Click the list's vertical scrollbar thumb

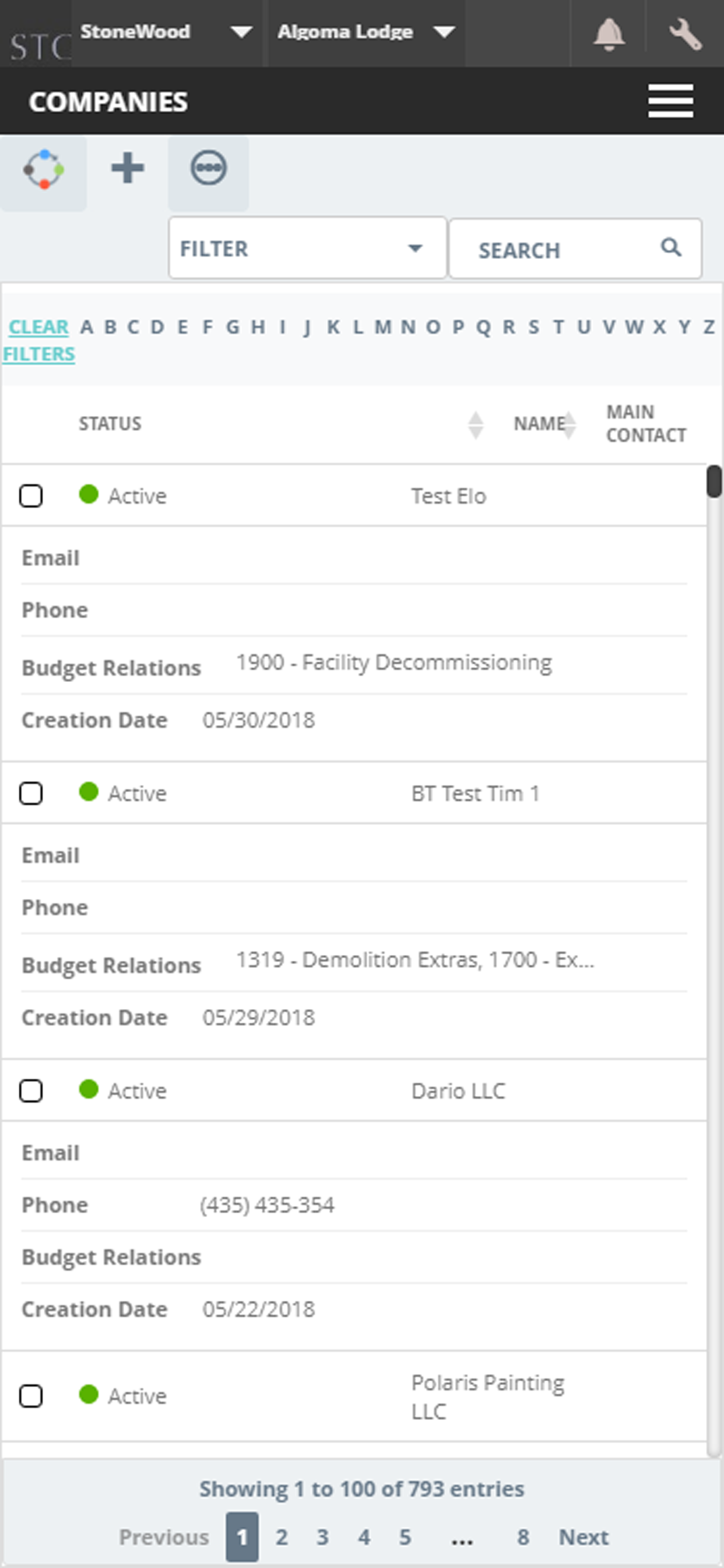click(714, 481)
